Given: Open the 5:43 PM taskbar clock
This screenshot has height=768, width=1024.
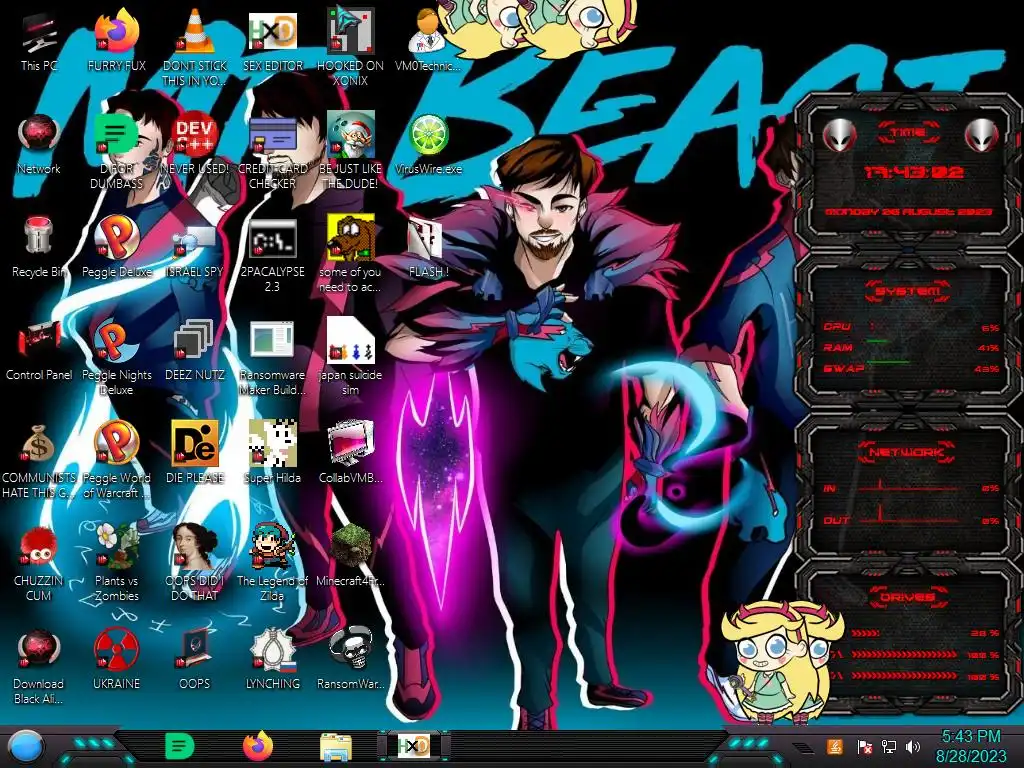Looking at the screenshot, I should (x=971, y=746).
